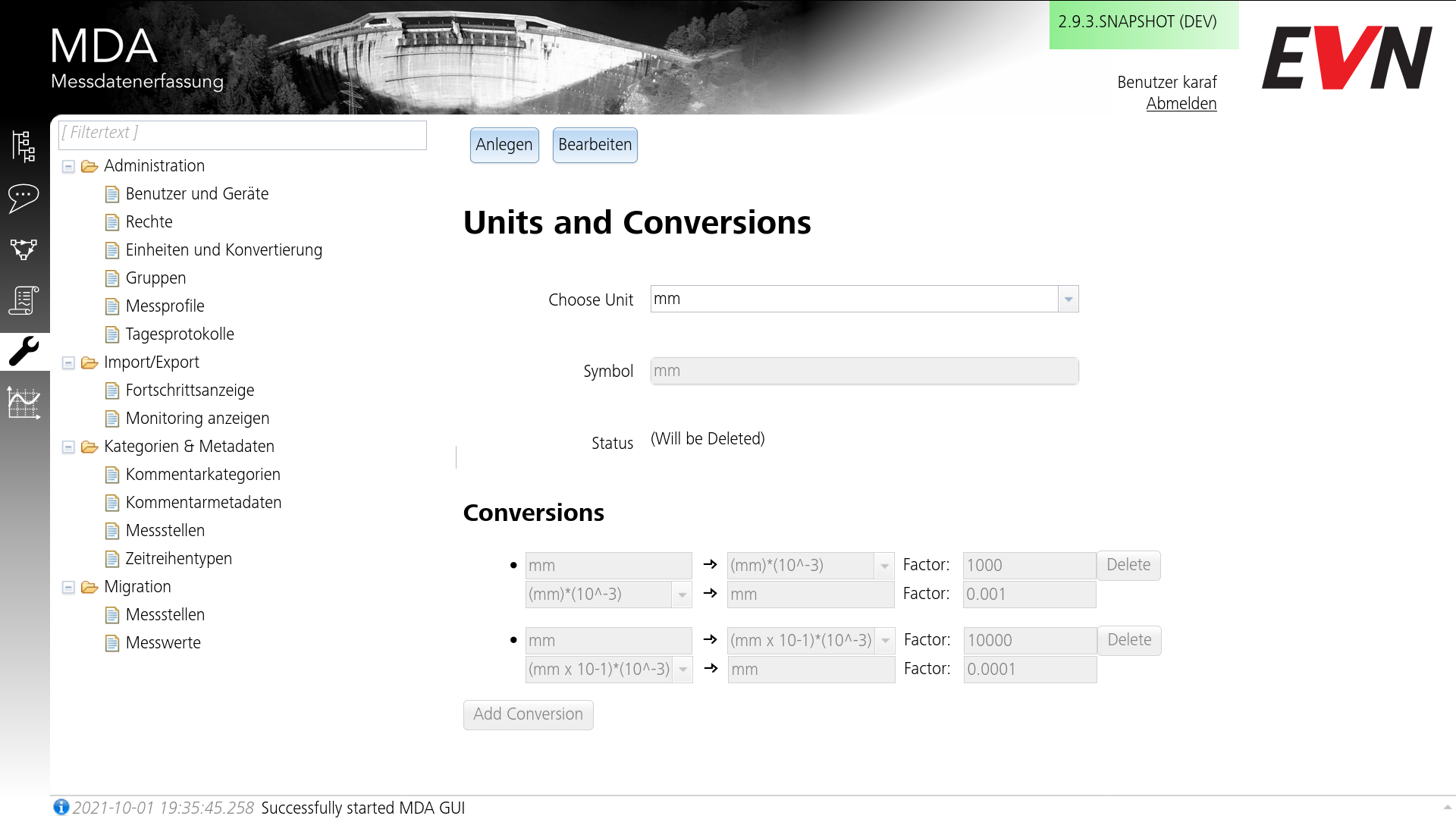The image size is (1456, 819).
Task: Click the Bearbeiten button
Action: click(595, 145)
